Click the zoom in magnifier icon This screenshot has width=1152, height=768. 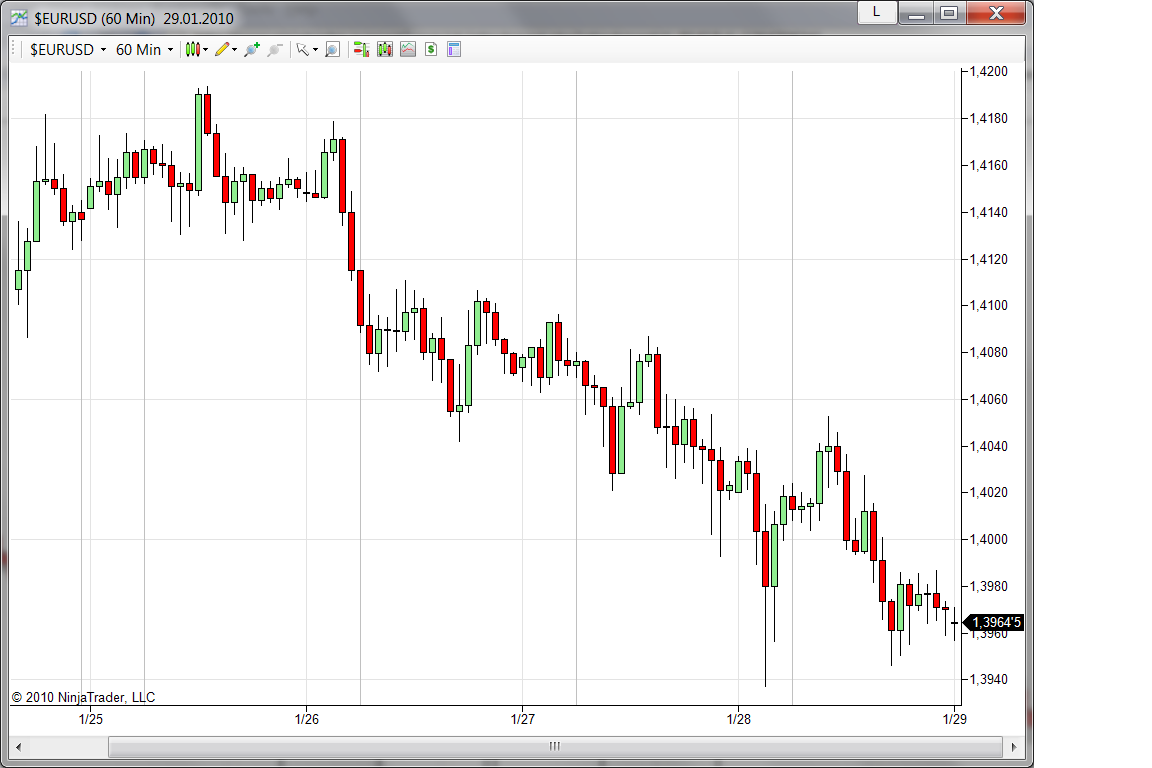[x=252, y=49]
